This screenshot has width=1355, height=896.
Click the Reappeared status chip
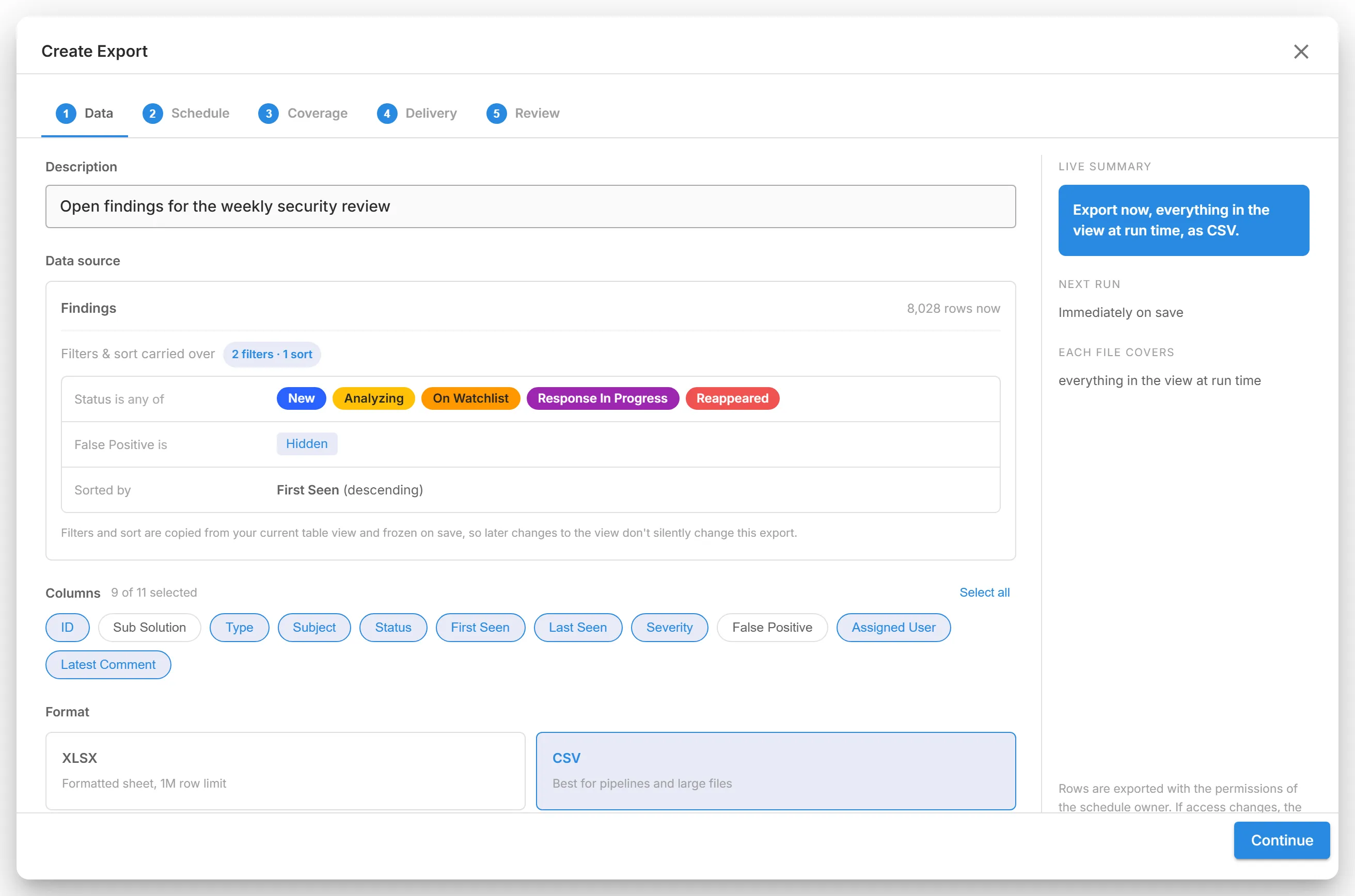tap(732, 398)
